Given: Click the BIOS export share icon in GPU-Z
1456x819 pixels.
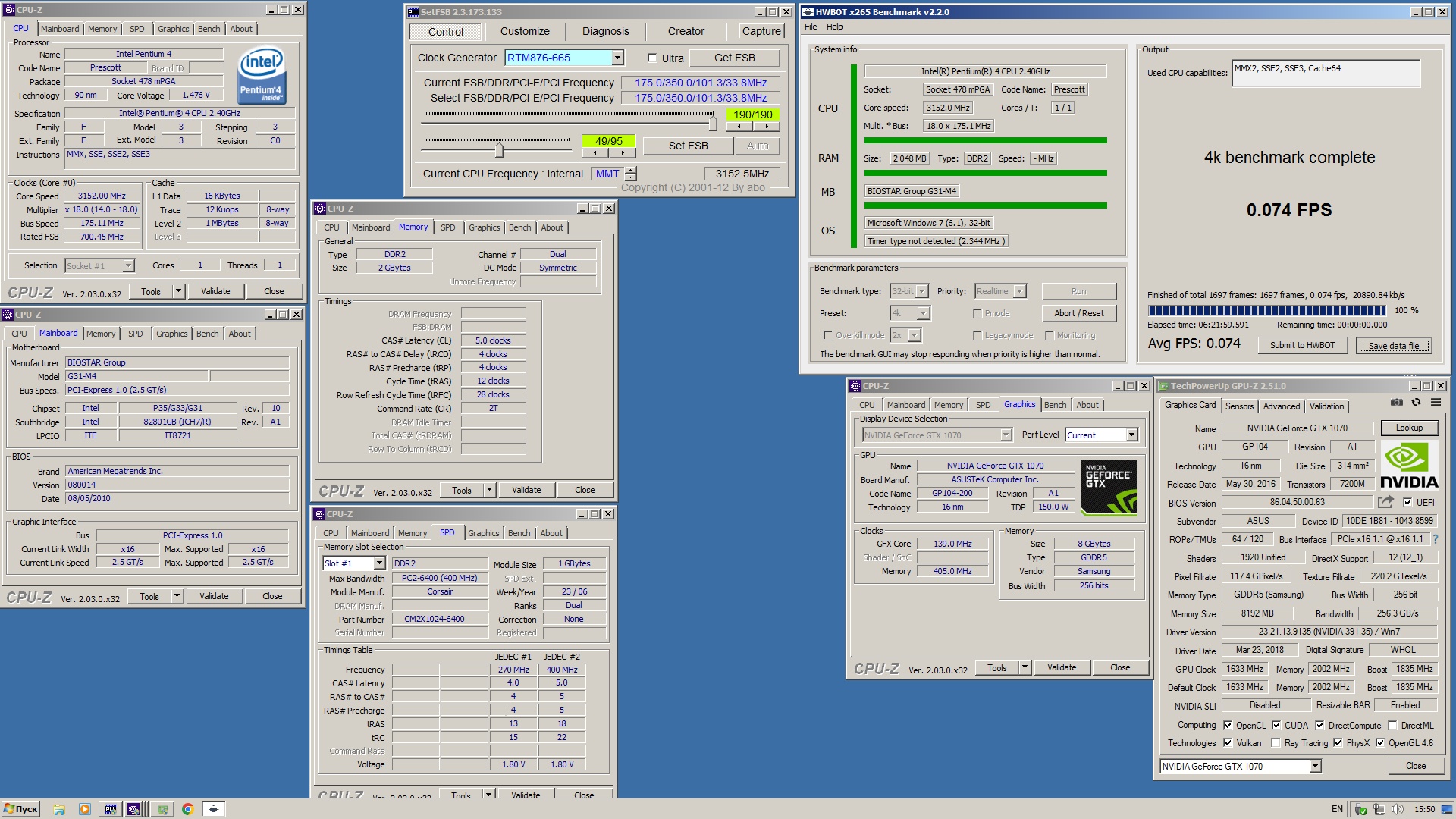Looking at the screenshot, I should tap(1385, 502).
